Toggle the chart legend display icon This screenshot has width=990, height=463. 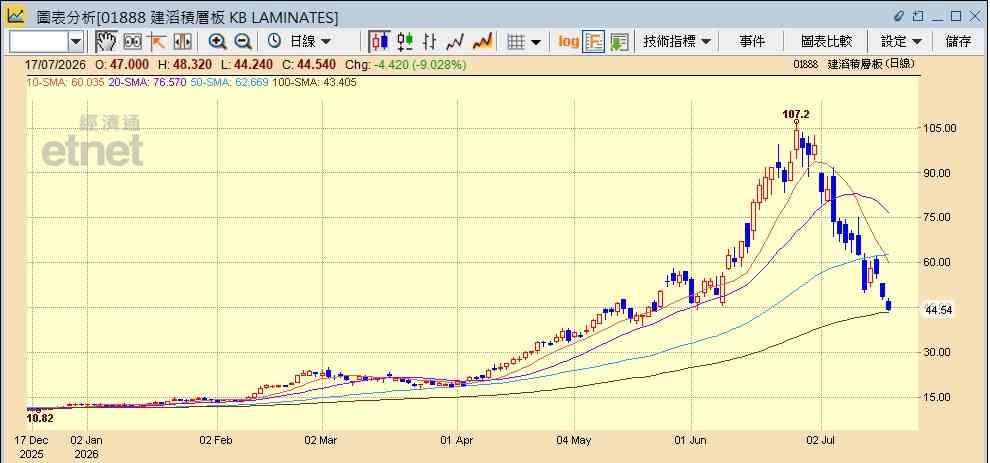[x=593, y=42]
